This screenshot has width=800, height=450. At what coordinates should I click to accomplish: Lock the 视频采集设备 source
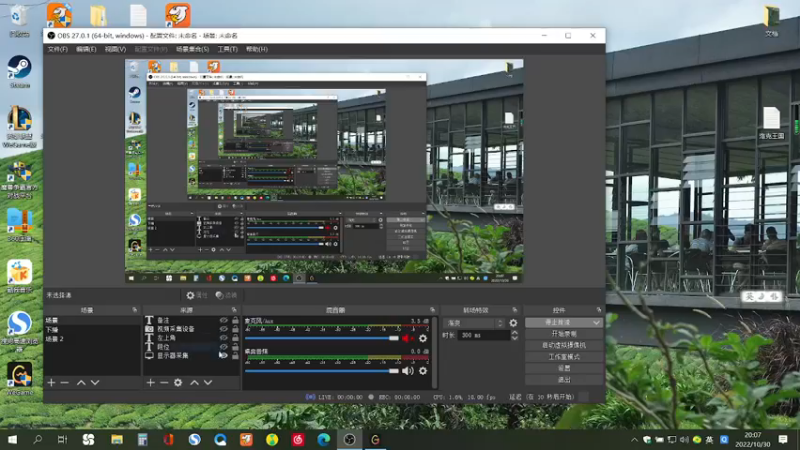click(235, 329)
